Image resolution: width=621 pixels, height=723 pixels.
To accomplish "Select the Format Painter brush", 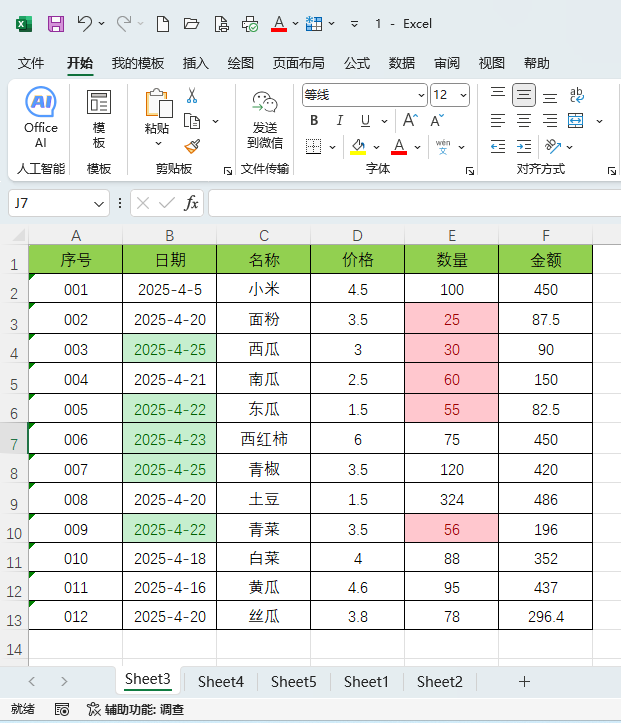I will click(192, 146).
